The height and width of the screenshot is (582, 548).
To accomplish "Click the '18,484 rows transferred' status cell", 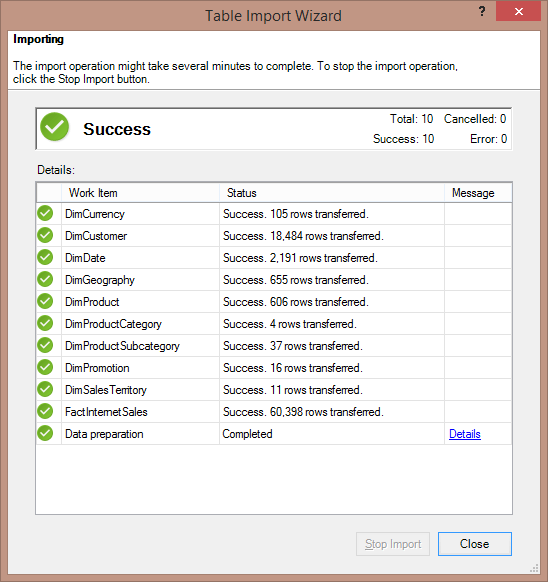I will 332,236.
